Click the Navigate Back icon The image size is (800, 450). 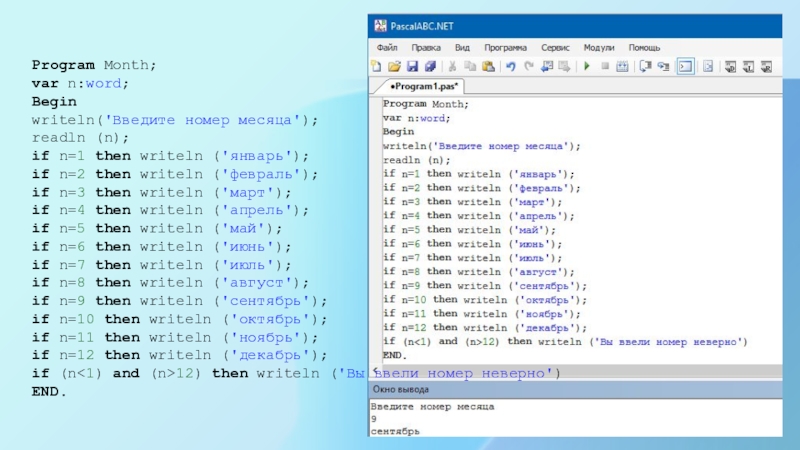coord(547,66)
